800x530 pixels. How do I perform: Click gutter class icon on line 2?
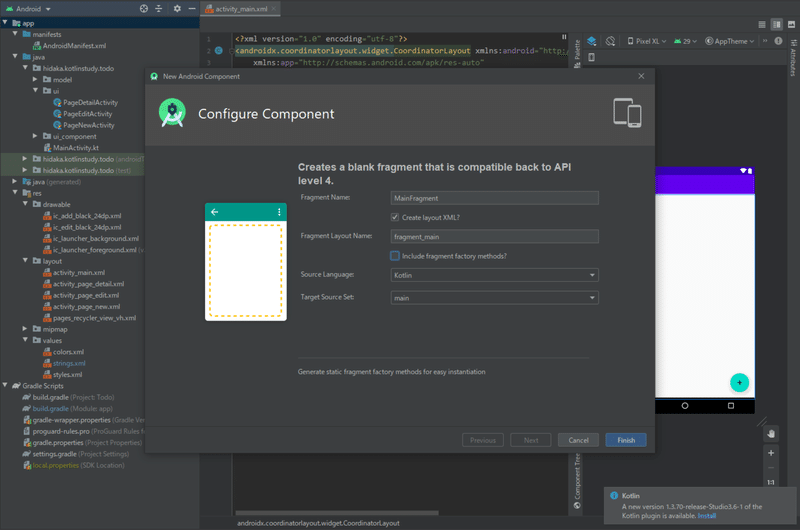(219, 51)
